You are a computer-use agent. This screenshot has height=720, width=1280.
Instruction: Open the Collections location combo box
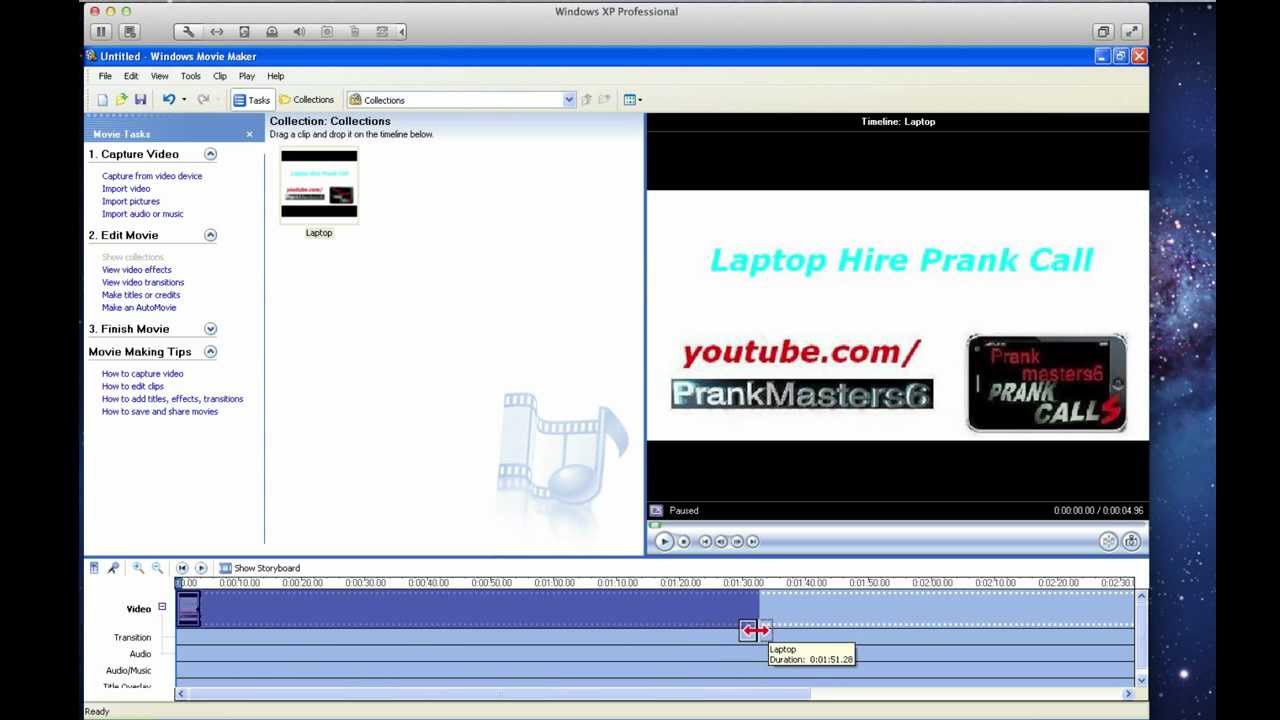click(x=461, y=100)
